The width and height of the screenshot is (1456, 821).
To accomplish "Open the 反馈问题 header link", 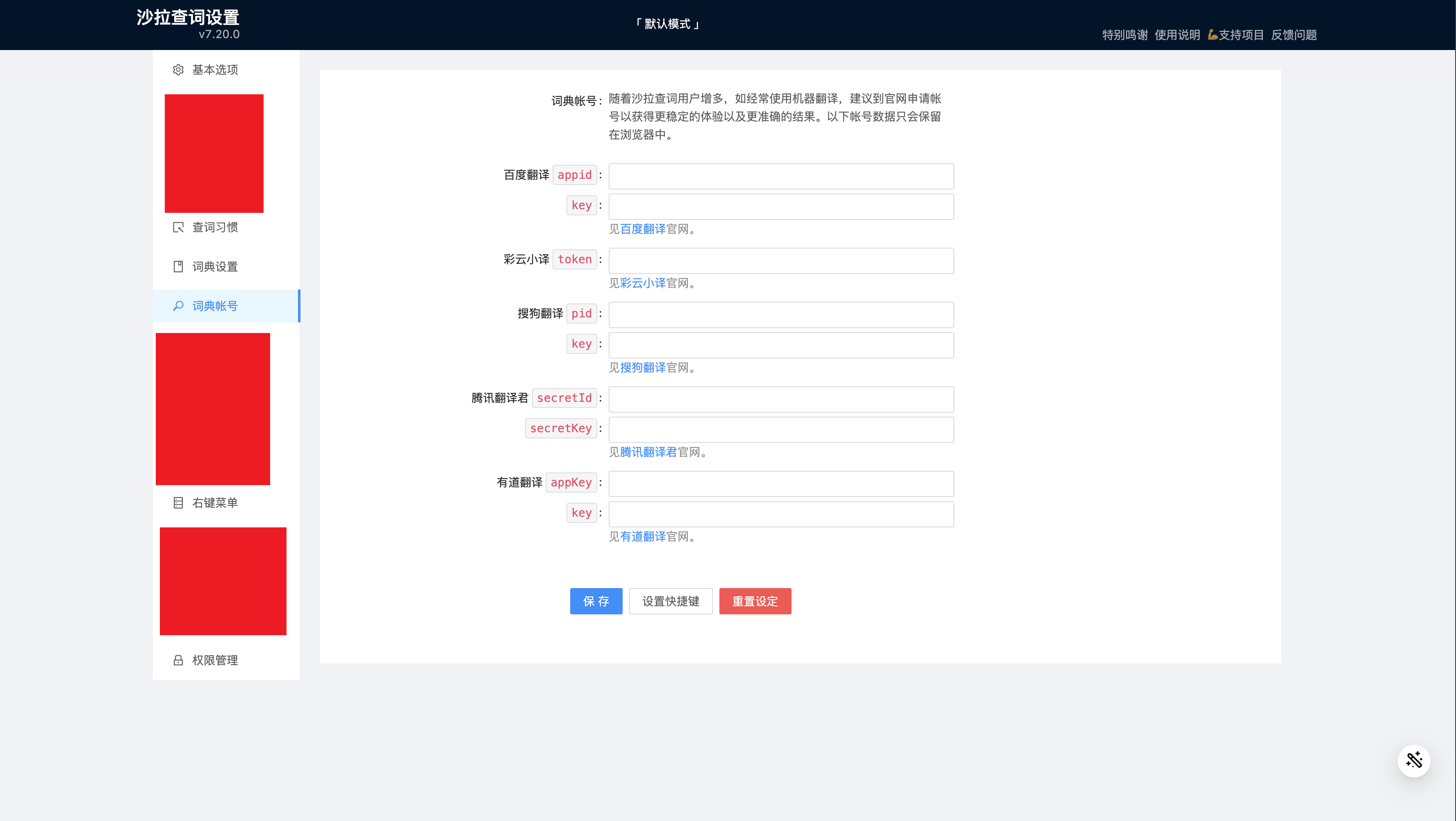I will pyautogui.click(x=1294, y=35).
